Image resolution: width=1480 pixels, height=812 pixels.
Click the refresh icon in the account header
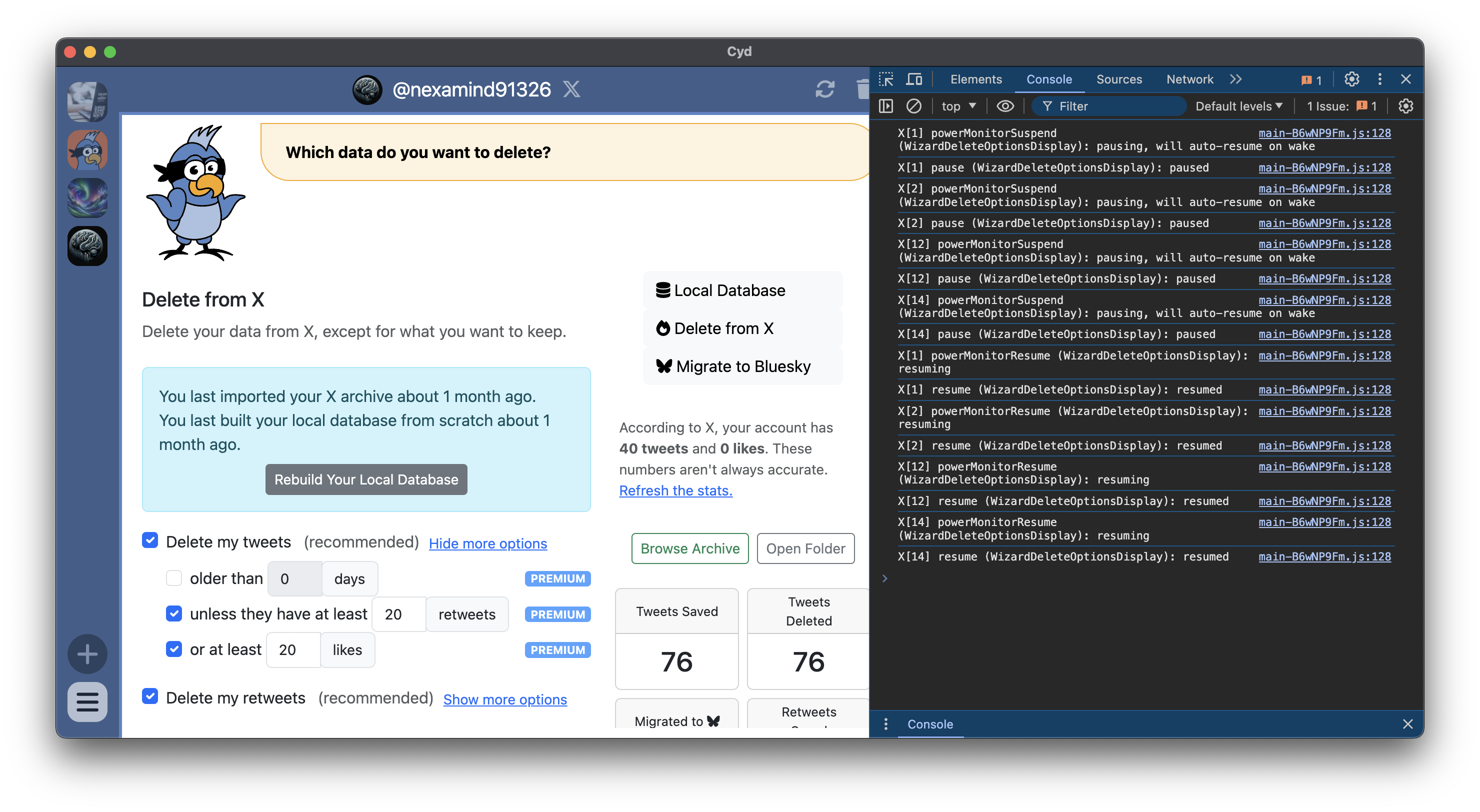[825, 89]
